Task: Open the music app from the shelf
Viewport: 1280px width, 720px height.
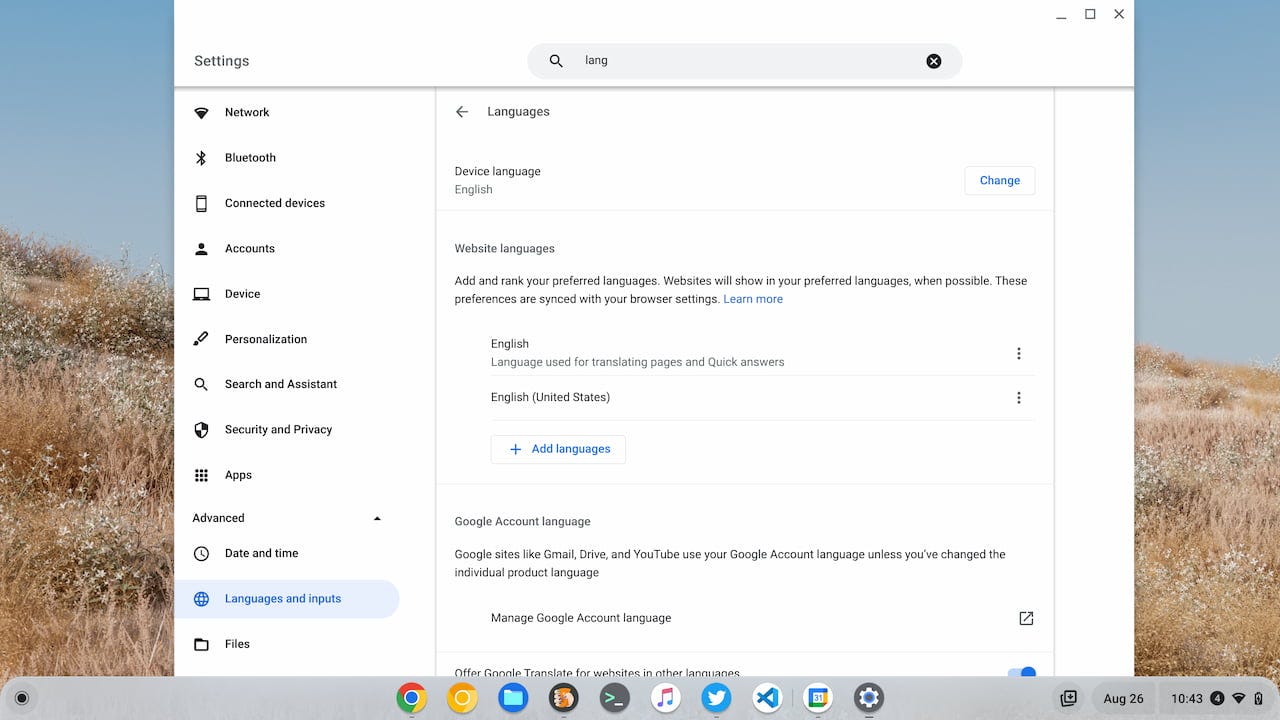Action: tap(666, 698)
